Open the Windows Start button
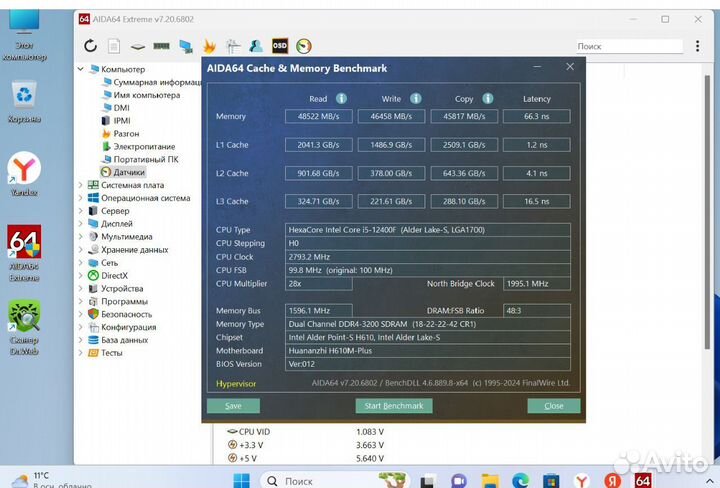The image size is (720, 488). tap(242, 480)
